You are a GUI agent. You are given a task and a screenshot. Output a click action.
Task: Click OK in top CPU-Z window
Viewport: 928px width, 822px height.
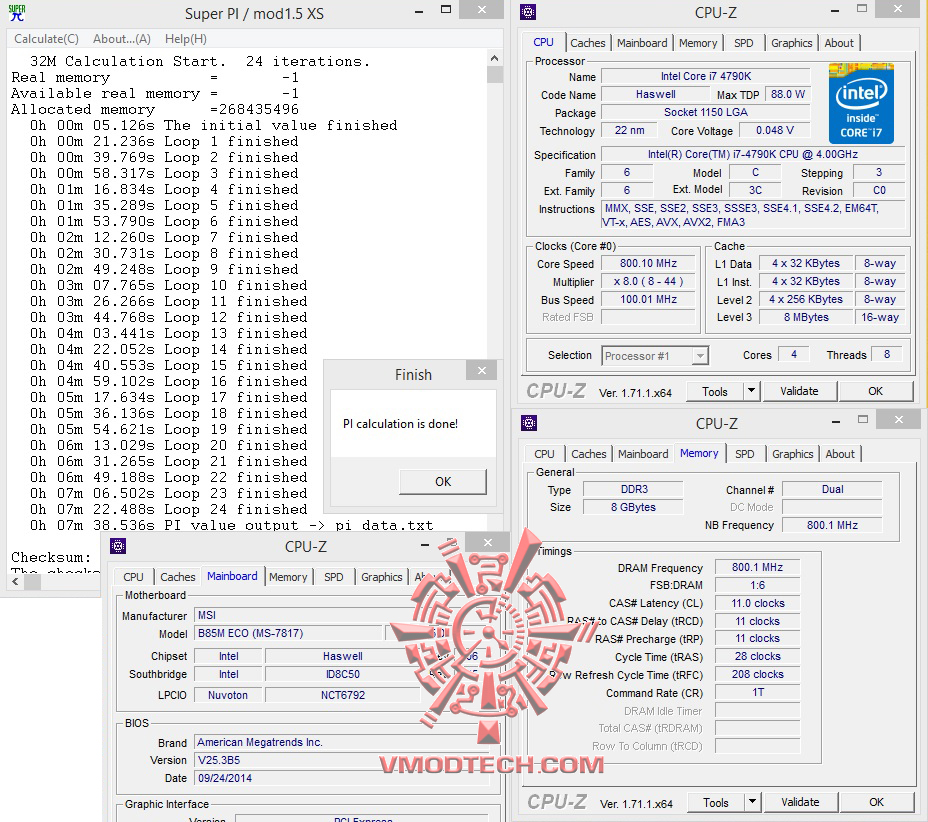click(875, 391)
